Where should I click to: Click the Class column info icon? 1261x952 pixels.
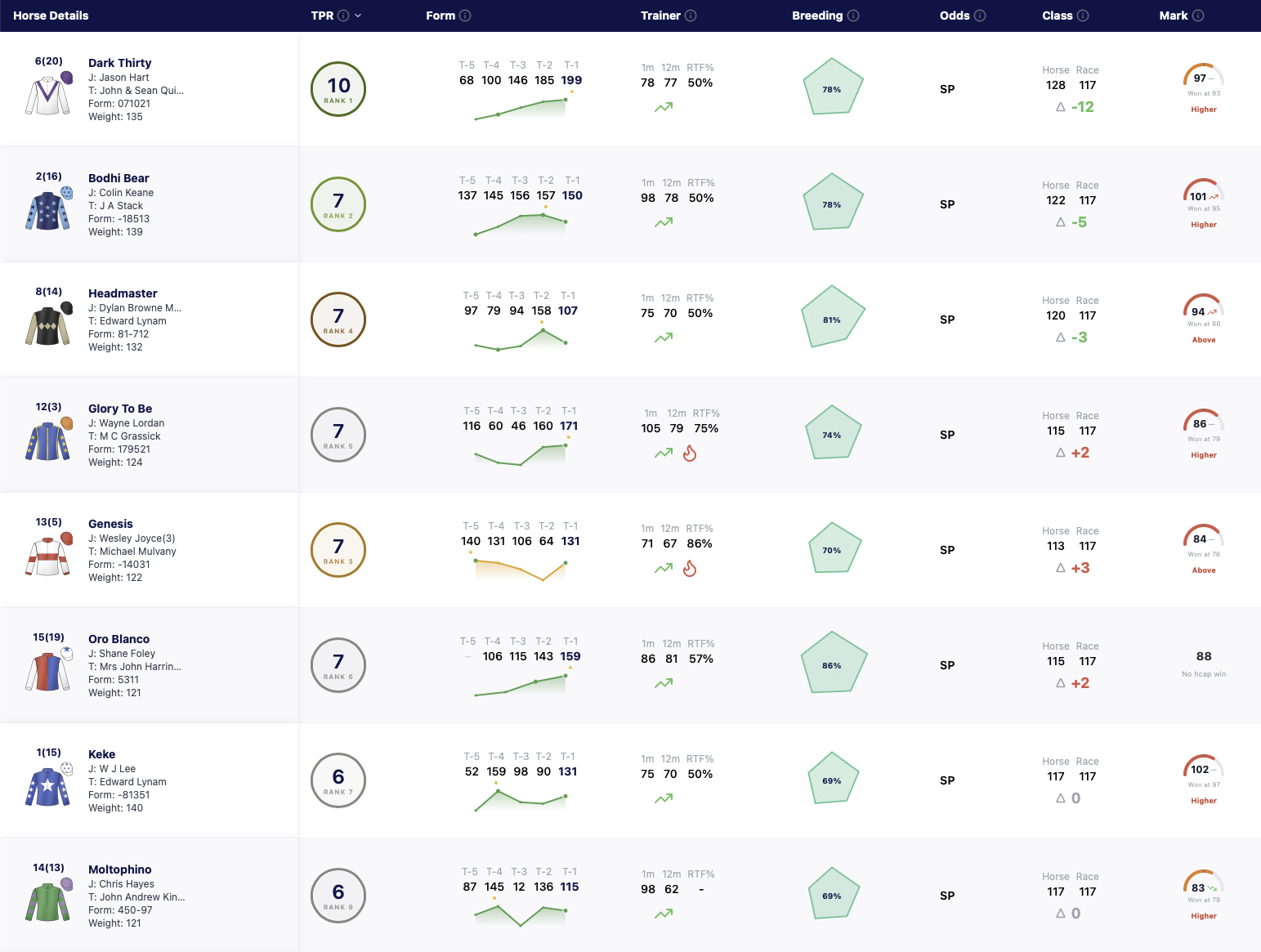click(1083, 16)
